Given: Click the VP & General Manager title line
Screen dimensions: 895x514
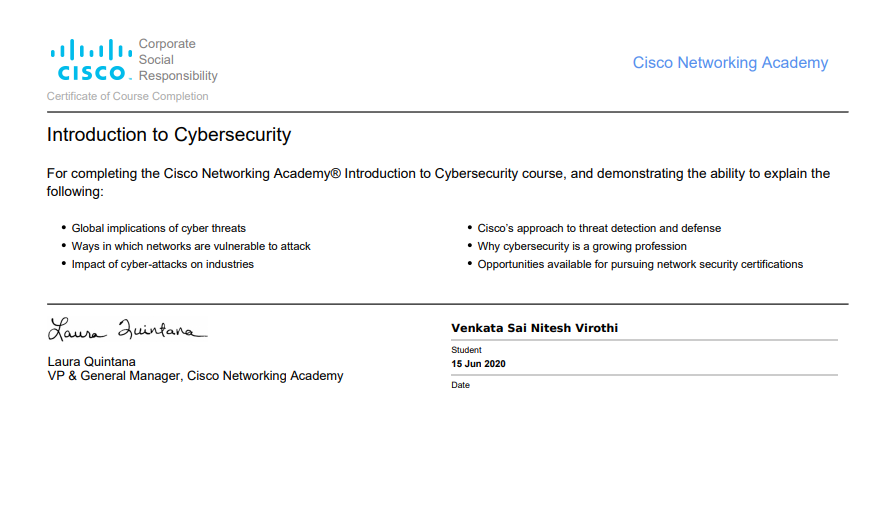Looking at the screenshot, I should point(195,376).
